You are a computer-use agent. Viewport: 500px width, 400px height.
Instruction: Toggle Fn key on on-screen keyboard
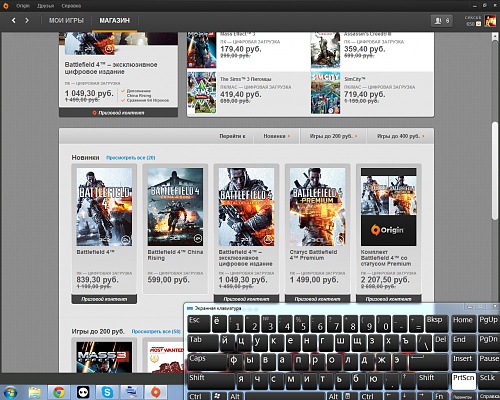point(440,396)
